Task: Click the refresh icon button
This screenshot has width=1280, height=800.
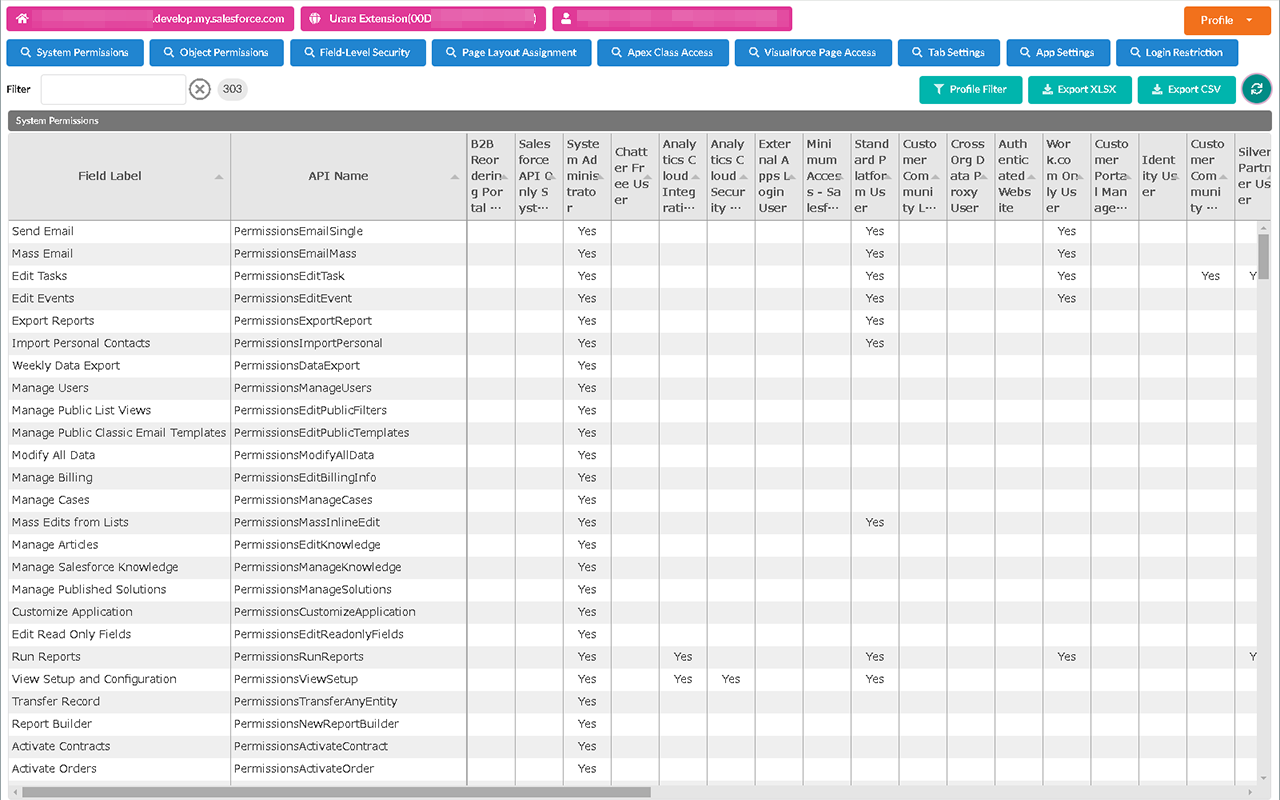Action: click(1256, 89)
